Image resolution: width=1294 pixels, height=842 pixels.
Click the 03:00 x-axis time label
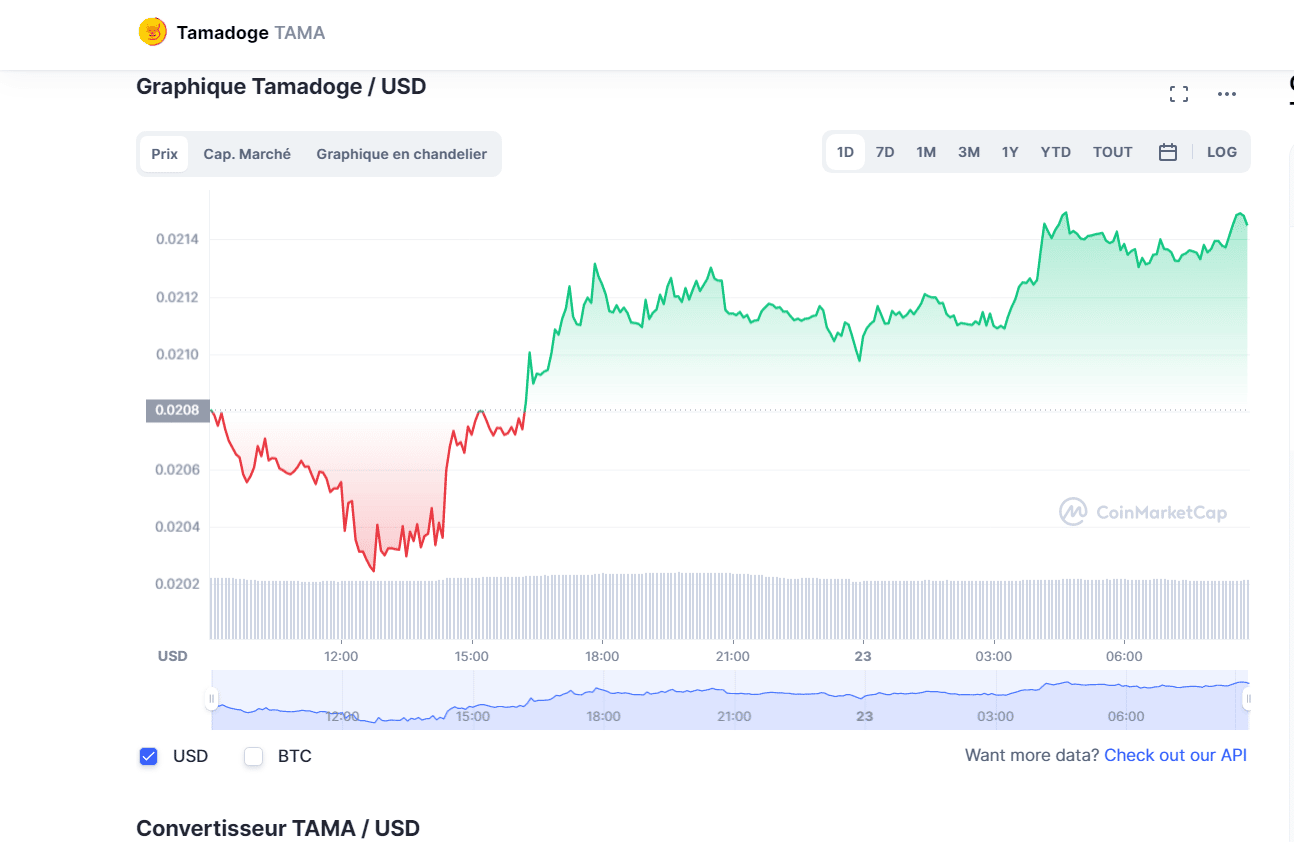pos(993,656)
